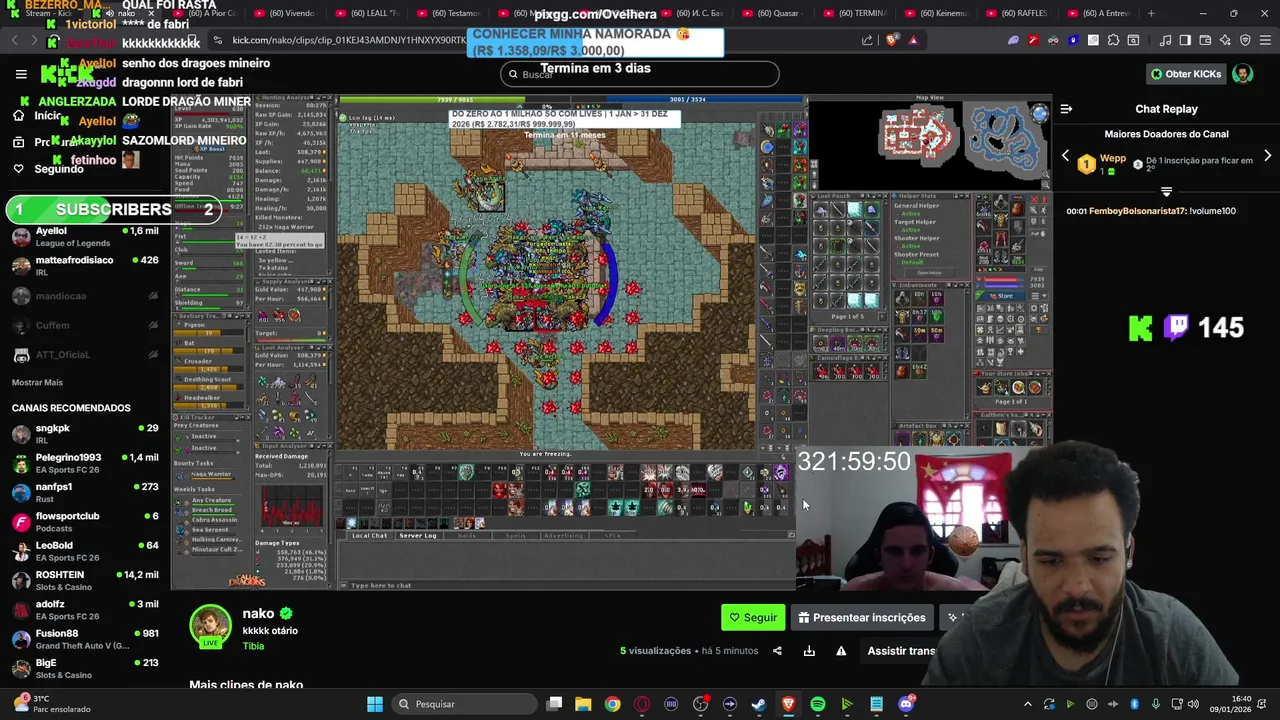The width and height of the screenshot is (1280, 720).
Task: Open nako channel name link
Action: 258,613
